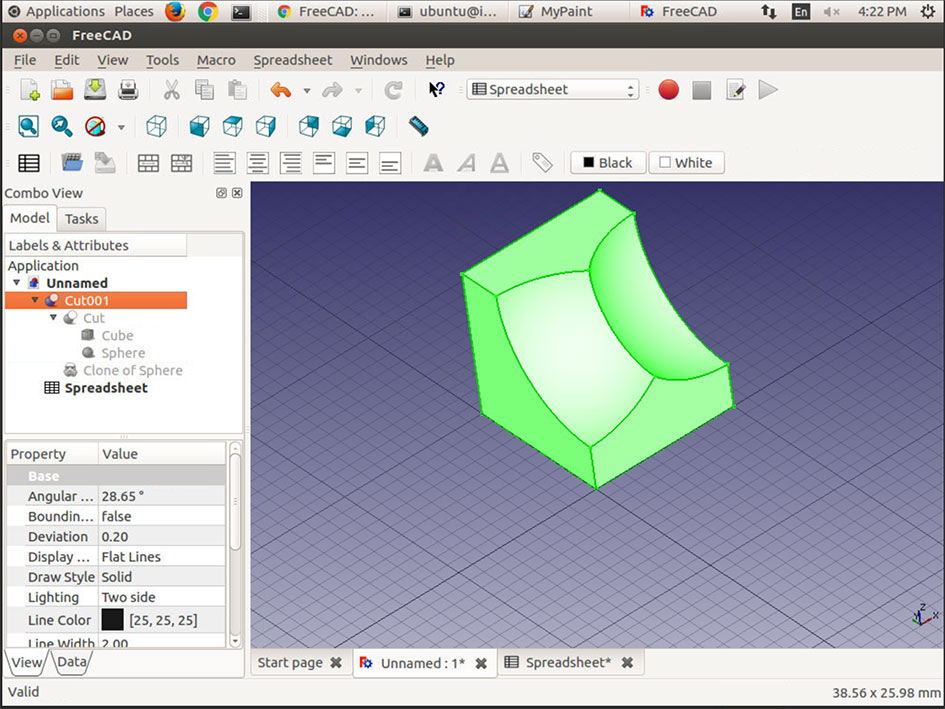
Task: Align cell text right icon
Action: tap(291, 163)
